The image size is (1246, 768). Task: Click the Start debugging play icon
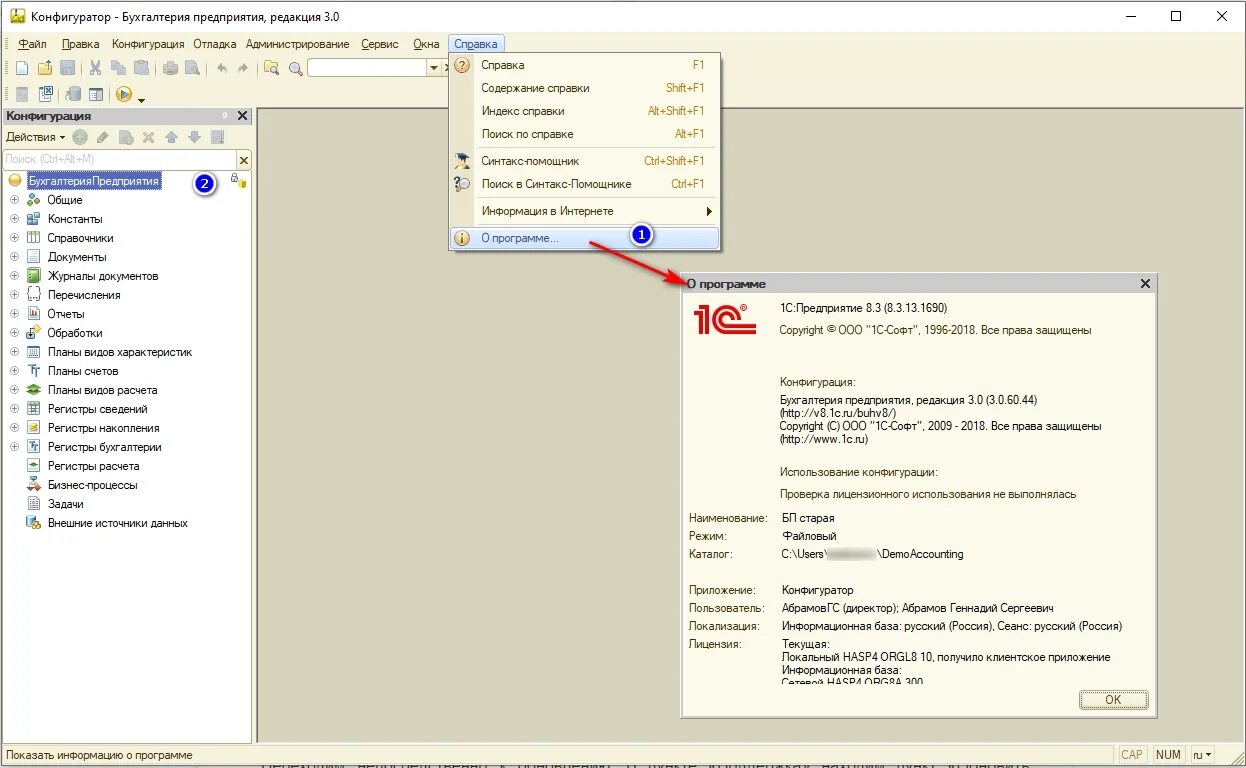(x=124, y=94)
